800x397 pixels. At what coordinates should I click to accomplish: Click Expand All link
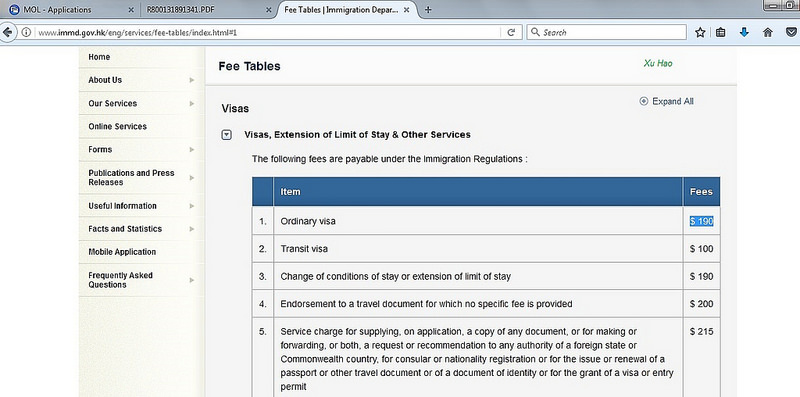(666, 102)
